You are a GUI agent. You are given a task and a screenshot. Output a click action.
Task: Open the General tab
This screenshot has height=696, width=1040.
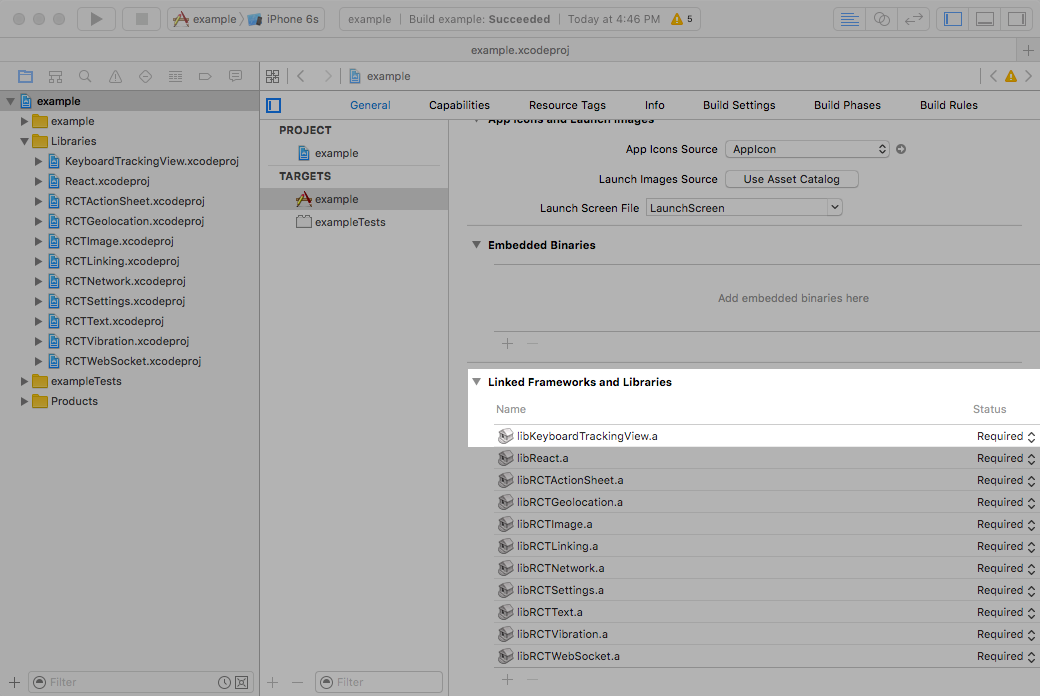pos(370,105)
